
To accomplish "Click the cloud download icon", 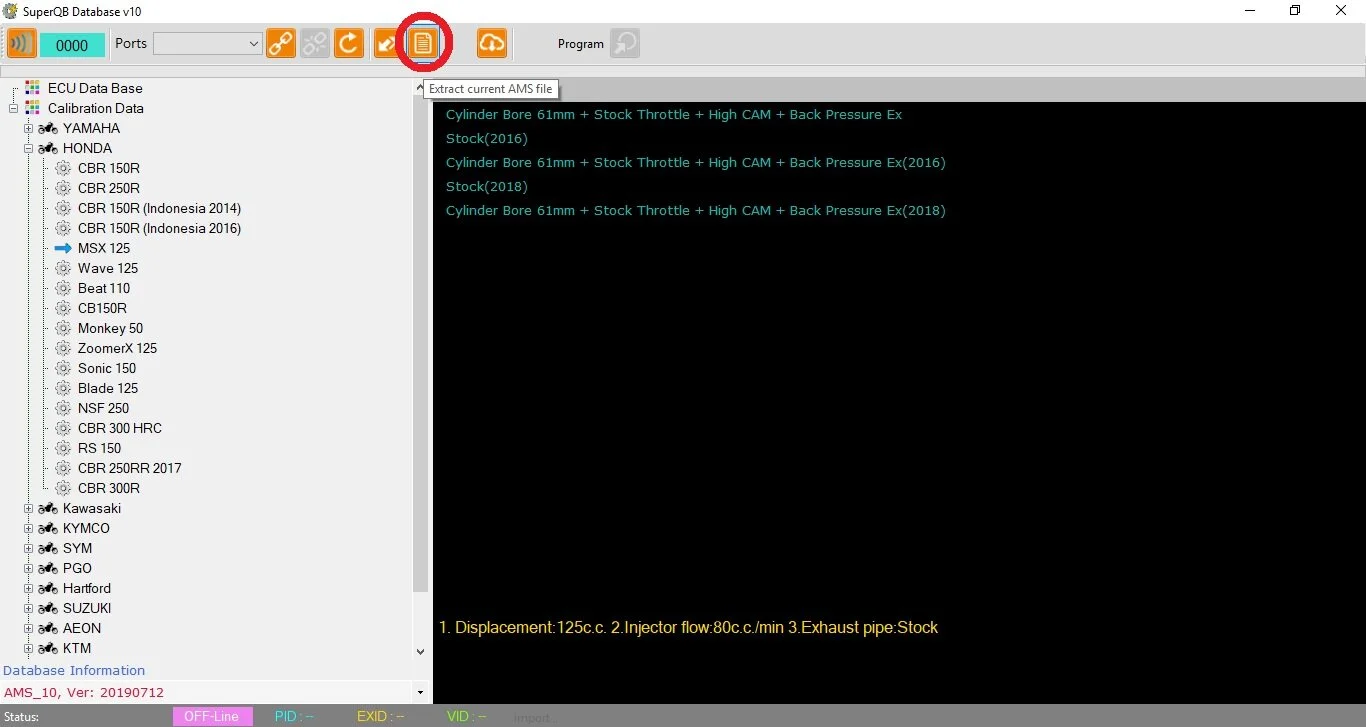I will click(492, 44).
